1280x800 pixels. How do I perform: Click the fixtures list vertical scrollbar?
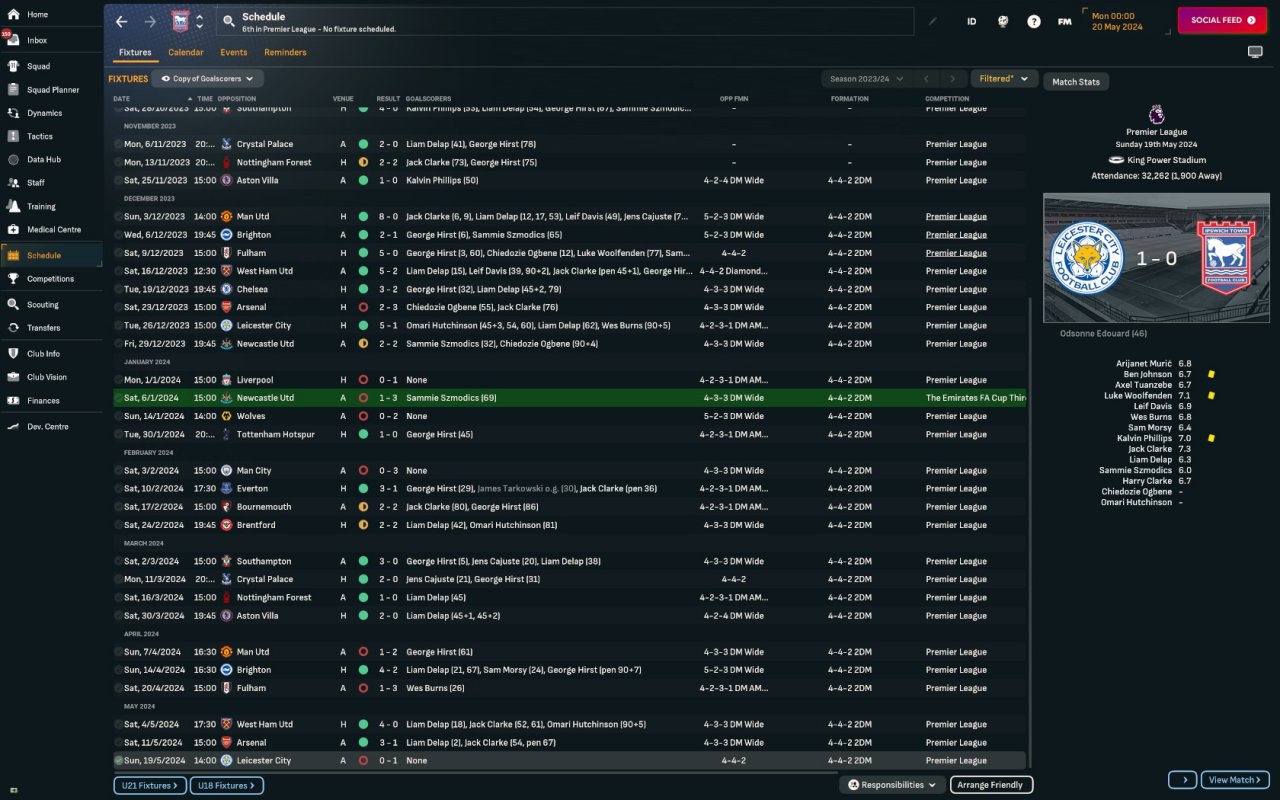click(1031, 532)
